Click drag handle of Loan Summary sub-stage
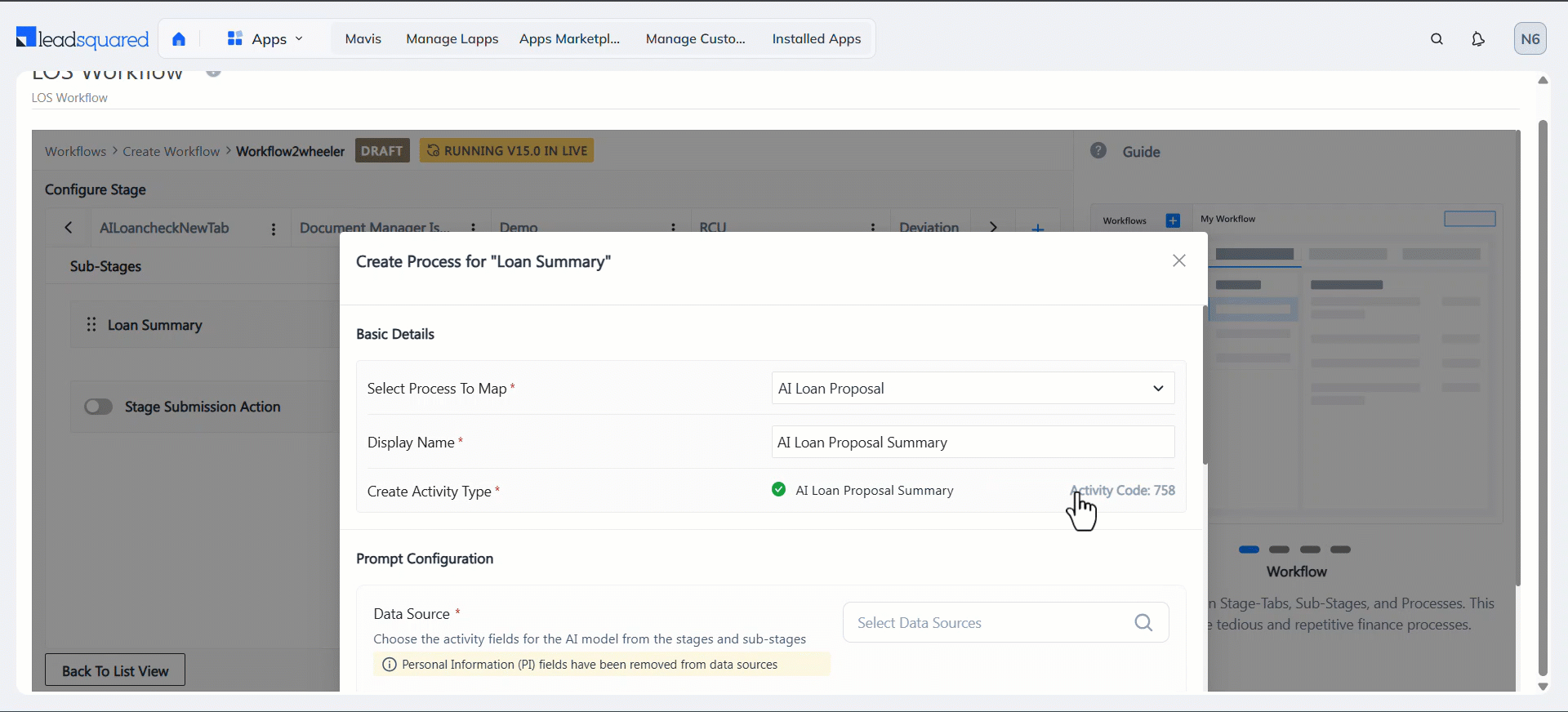 click(x=91, y=324)
